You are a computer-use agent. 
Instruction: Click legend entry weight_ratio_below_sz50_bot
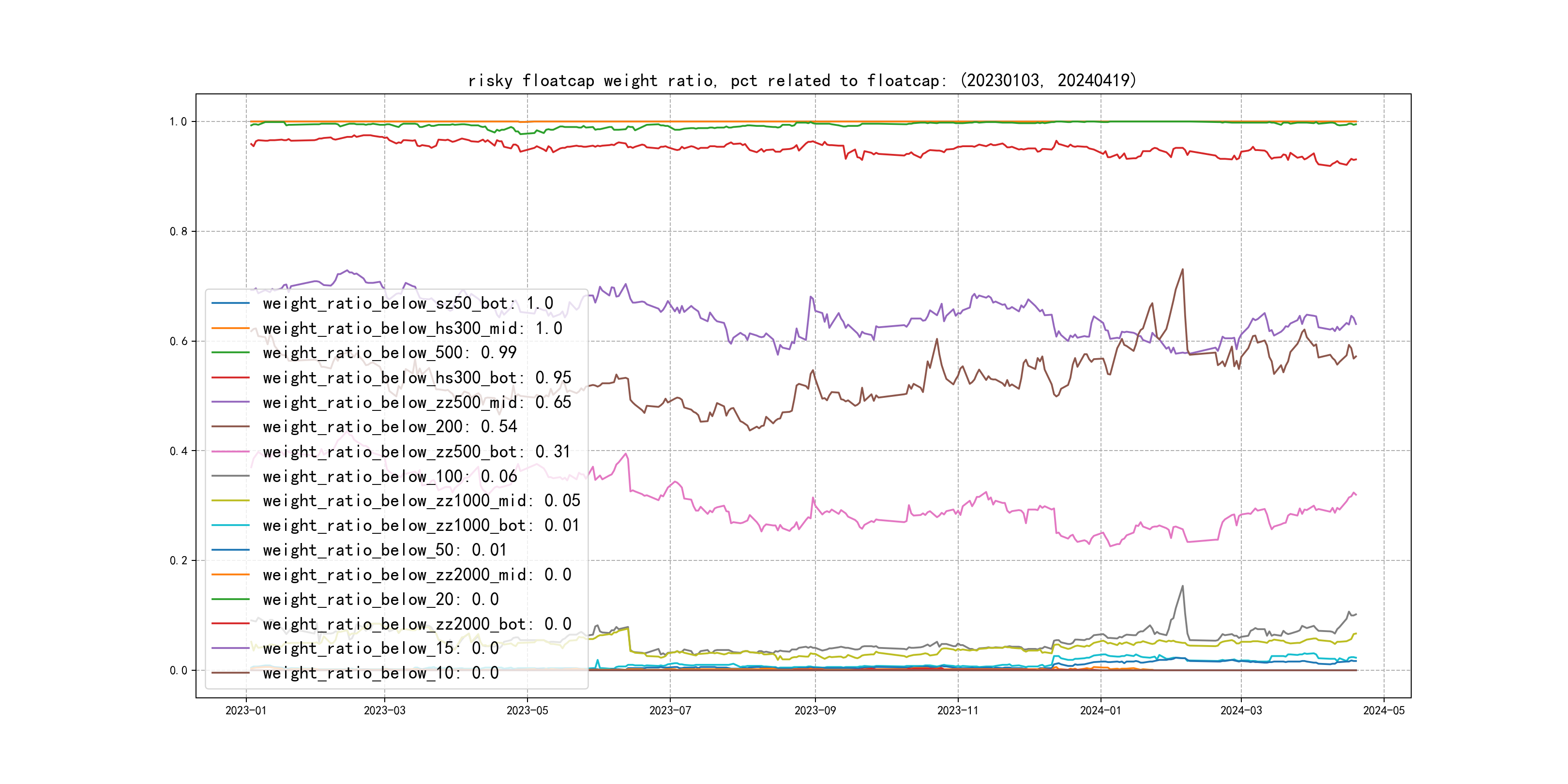[x=407, y=303]
